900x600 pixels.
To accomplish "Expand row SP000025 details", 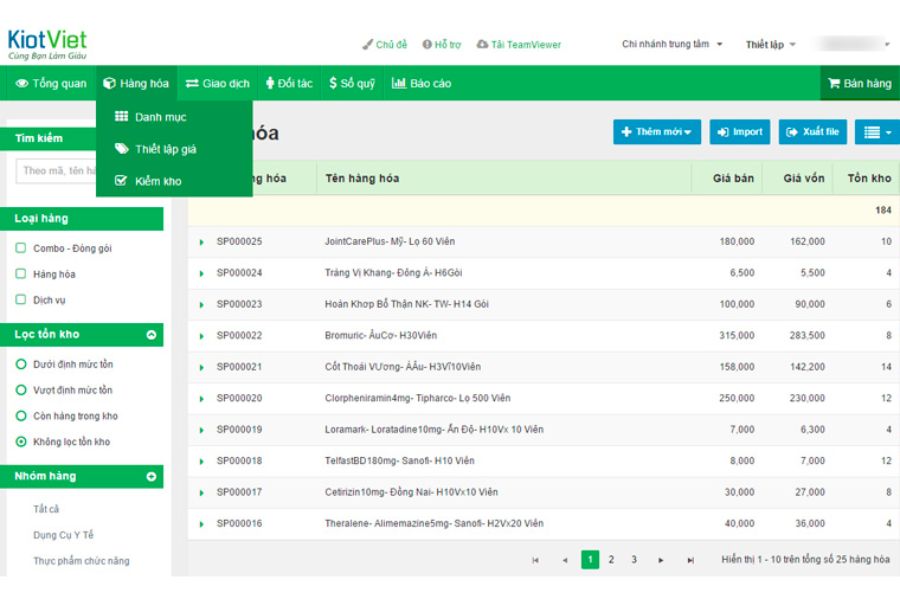I will (201, 242).
